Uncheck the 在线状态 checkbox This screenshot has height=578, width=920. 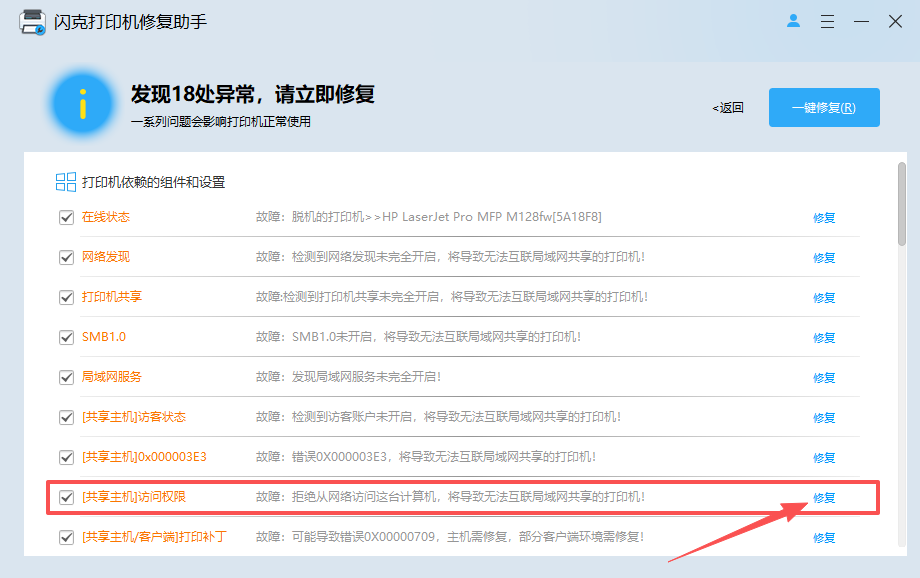coord(67,217)
